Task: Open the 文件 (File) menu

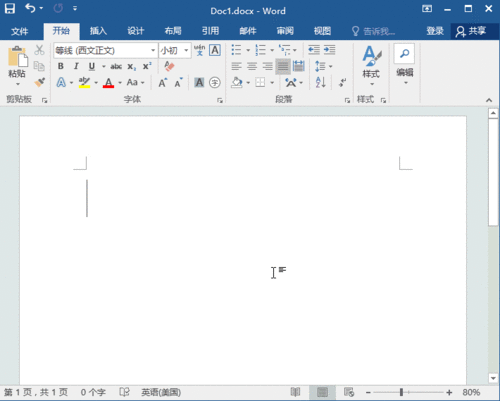Action: pos(20,31)
